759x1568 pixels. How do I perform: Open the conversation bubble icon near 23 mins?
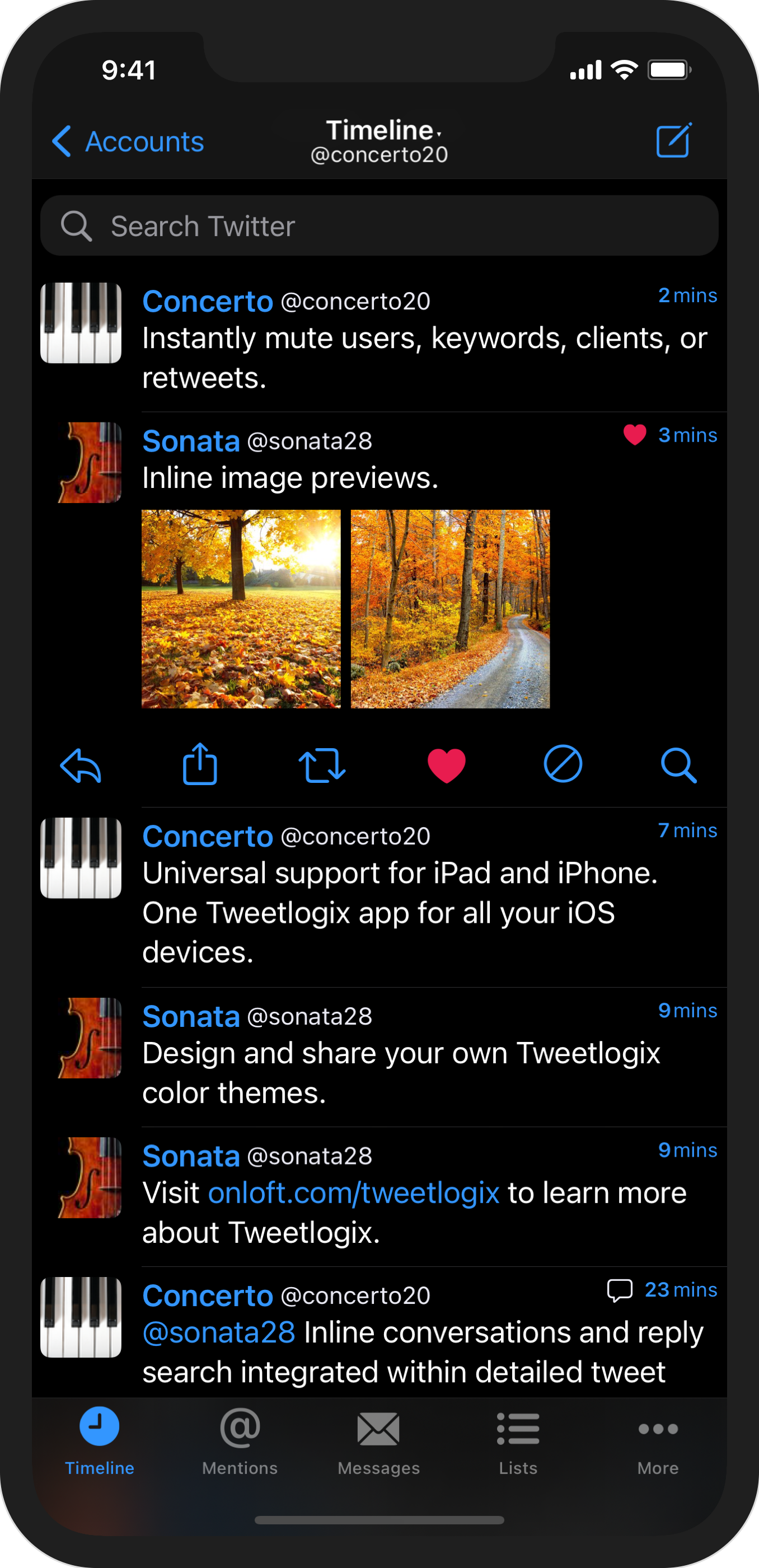pyautogui.click(x=620, y=1290)
